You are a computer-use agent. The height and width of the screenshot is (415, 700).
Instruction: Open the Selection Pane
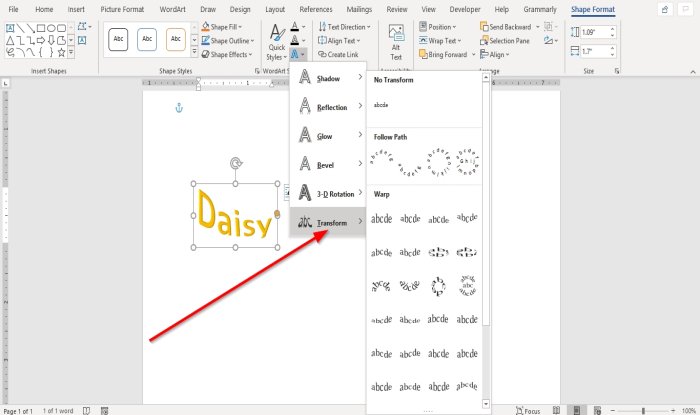coord(504,41)
